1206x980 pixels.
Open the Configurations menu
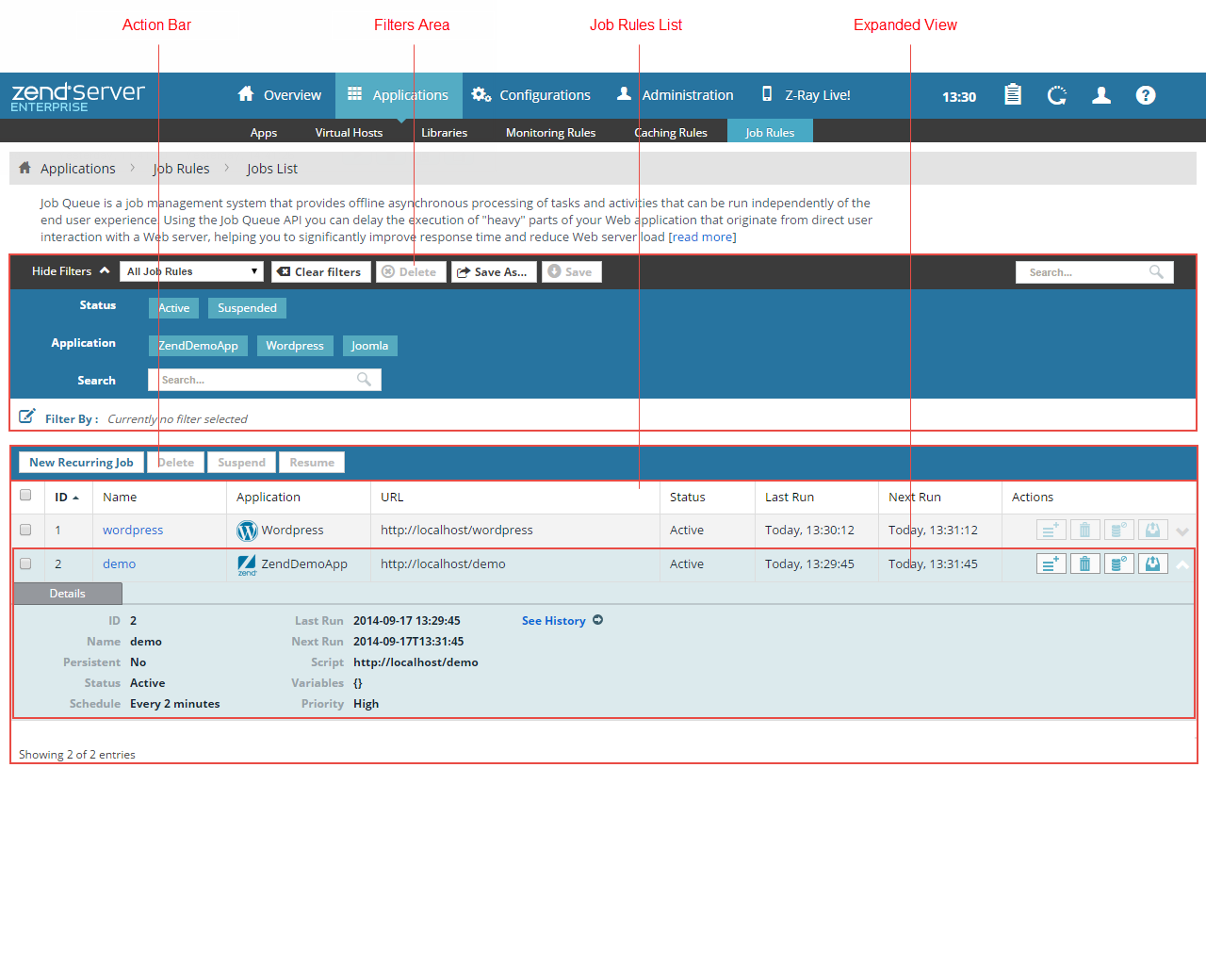pos(532,95)
